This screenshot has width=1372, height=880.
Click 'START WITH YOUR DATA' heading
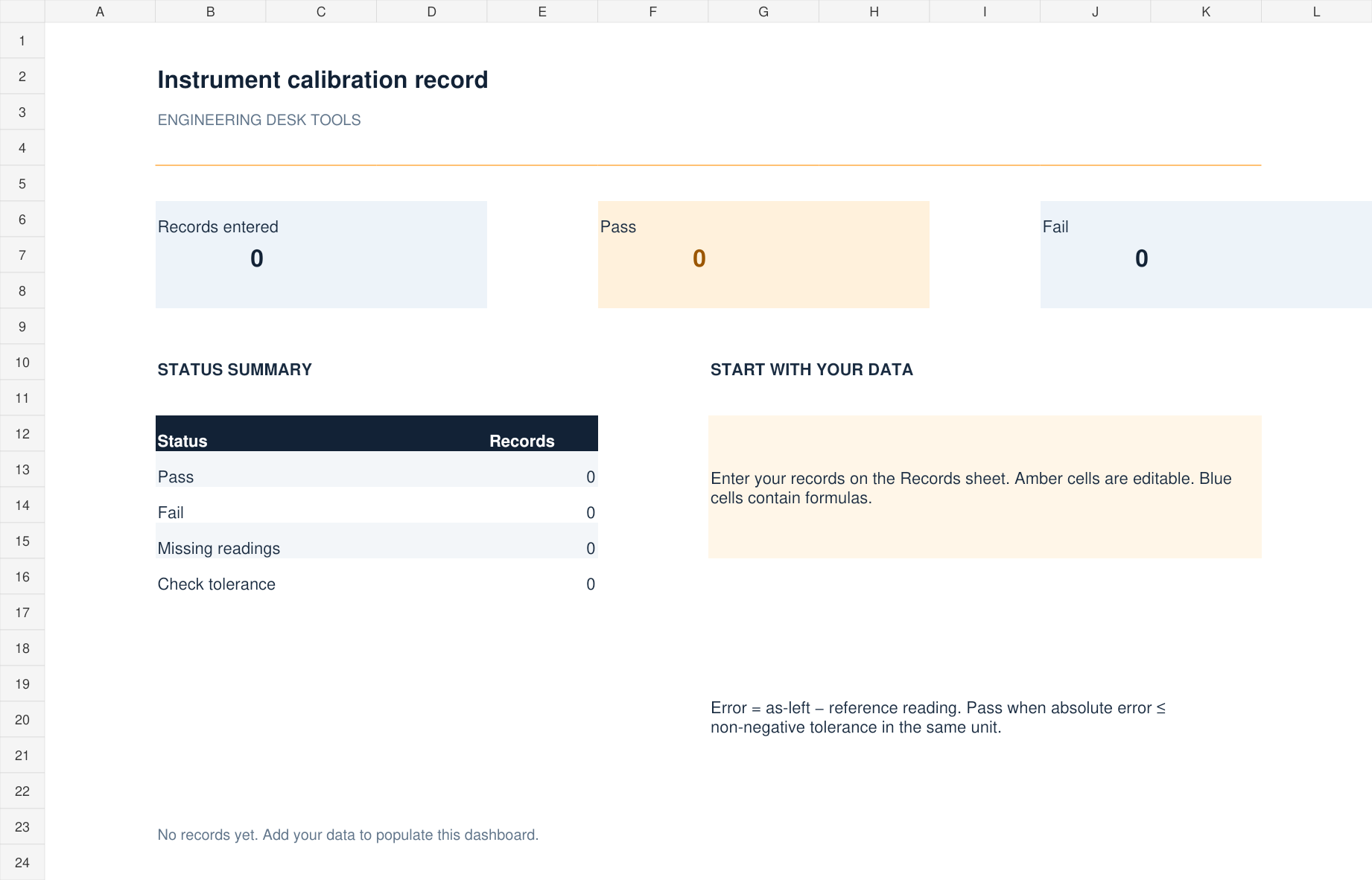[x=812, y=370]
